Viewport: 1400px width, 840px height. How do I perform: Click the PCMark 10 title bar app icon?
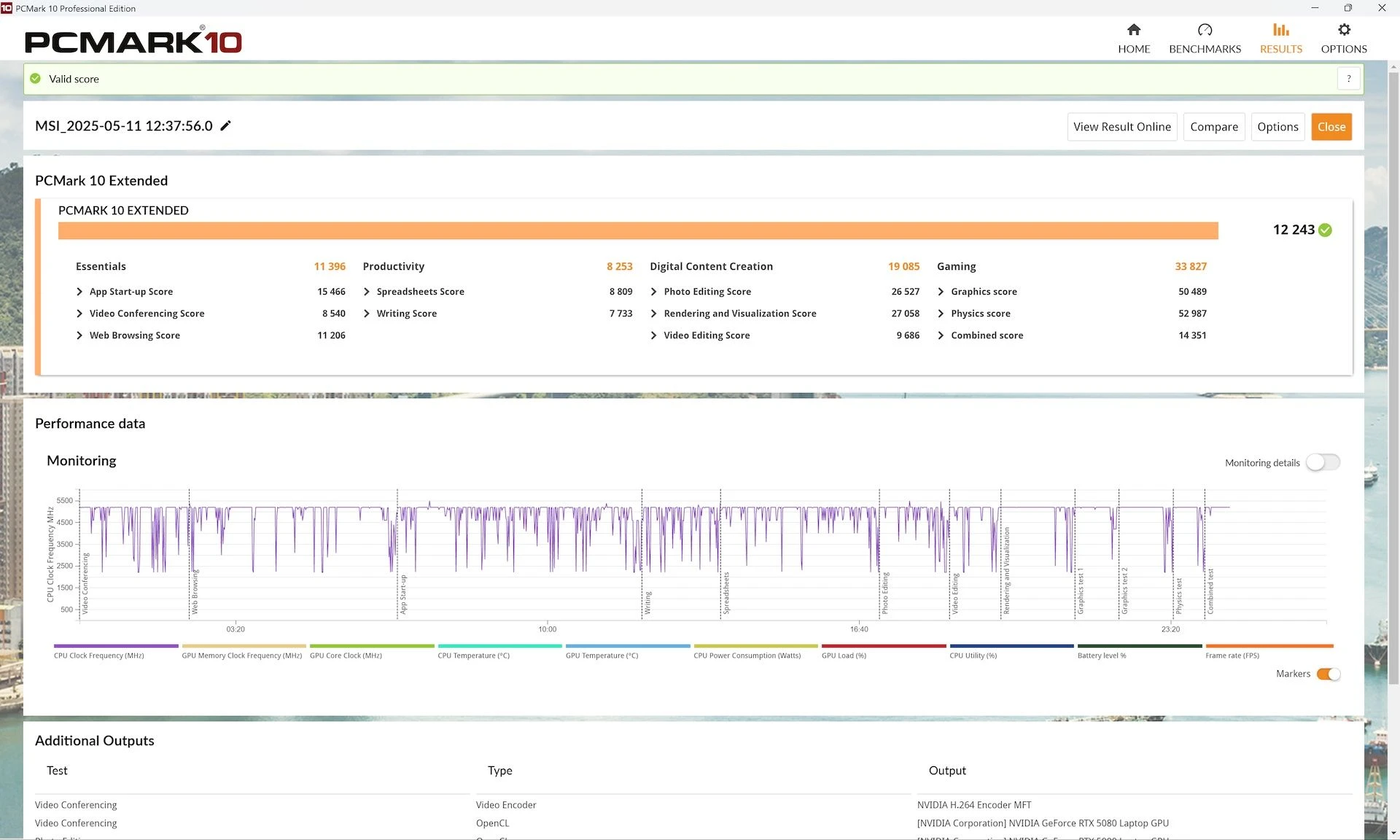(7, 8)
